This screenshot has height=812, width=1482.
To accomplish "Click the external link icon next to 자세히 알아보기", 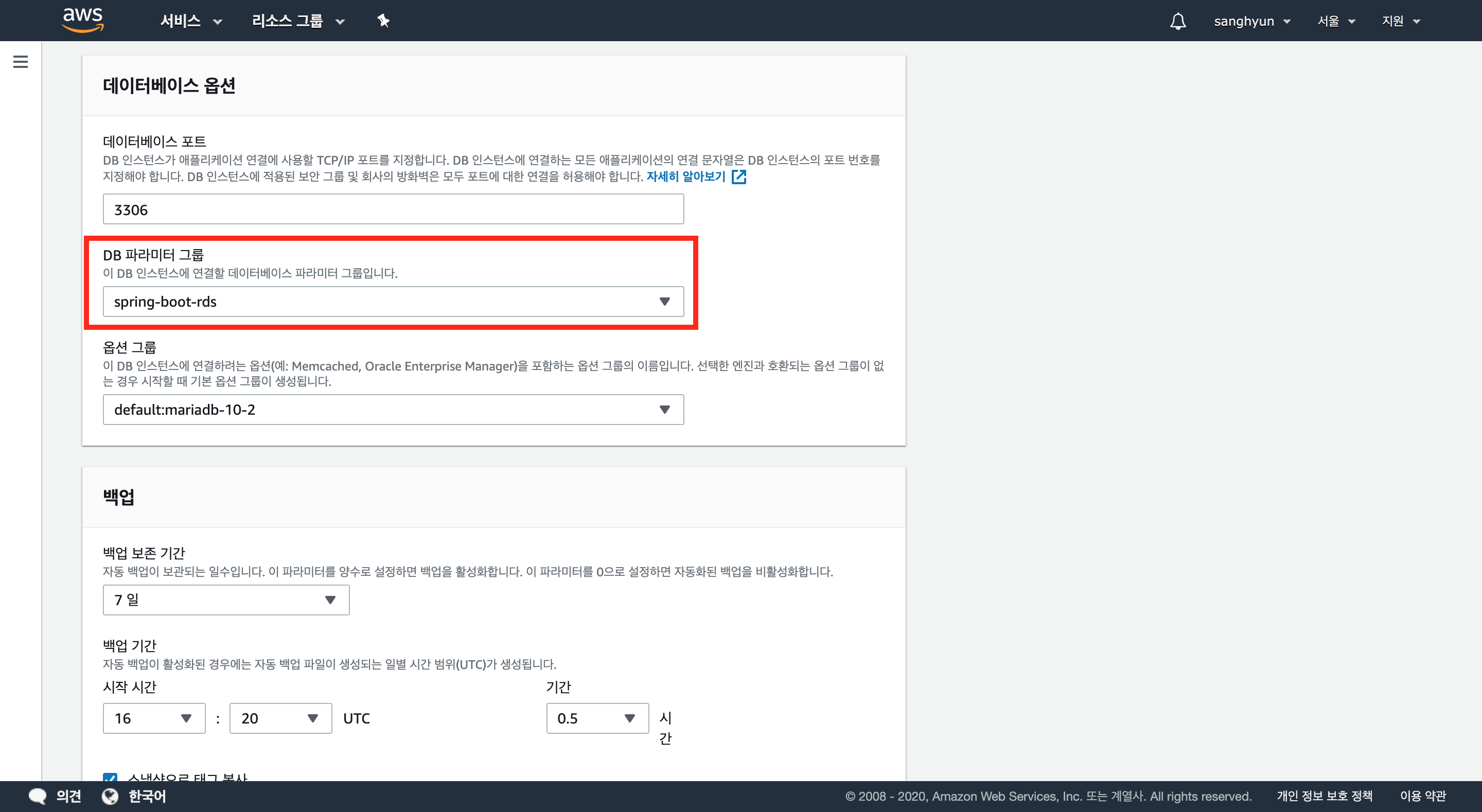I will (739, 176).
